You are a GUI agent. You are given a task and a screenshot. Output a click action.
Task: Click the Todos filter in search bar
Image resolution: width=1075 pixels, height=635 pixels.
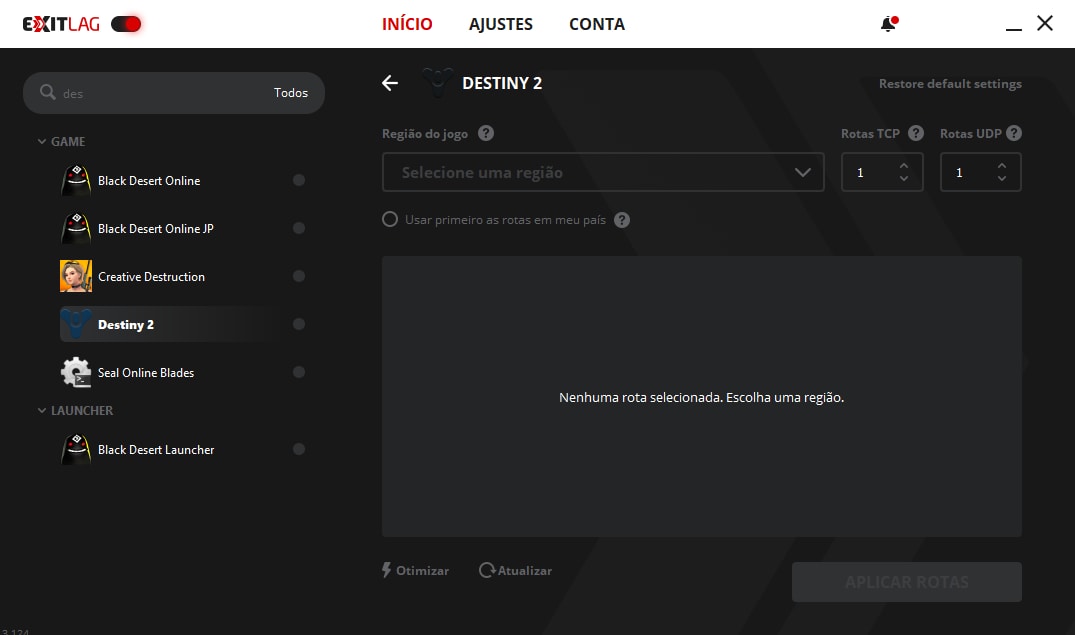pyautogui.click(x=291, y=93)
